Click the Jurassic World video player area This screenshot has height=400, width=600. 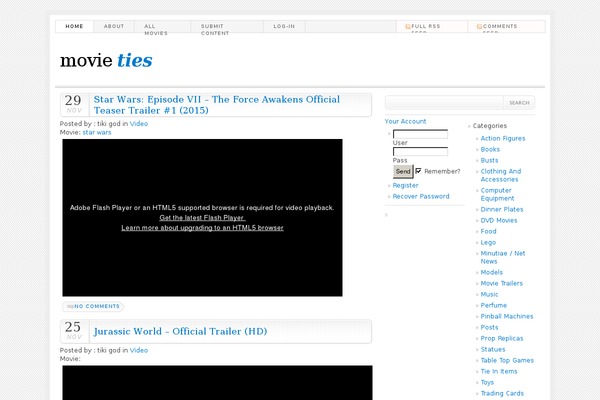point(217,383)
